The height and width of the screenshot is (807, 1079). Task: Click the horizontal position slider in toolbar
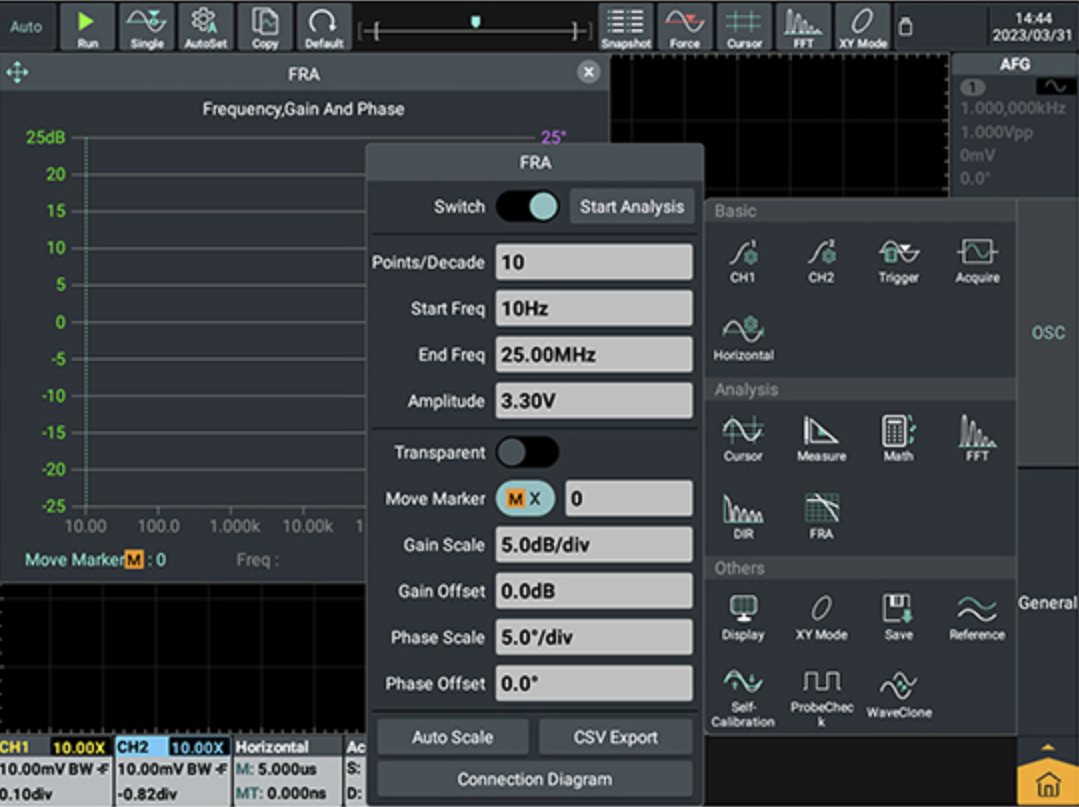coord(476,28)
